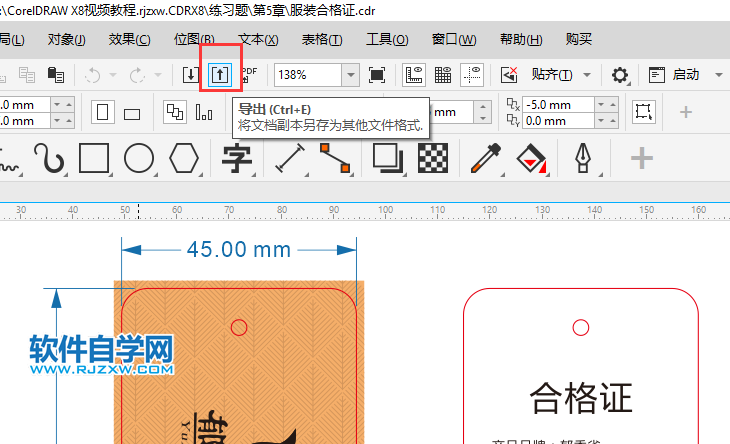
Task: Select the Ellipse tool
Action: pos(139,158)
